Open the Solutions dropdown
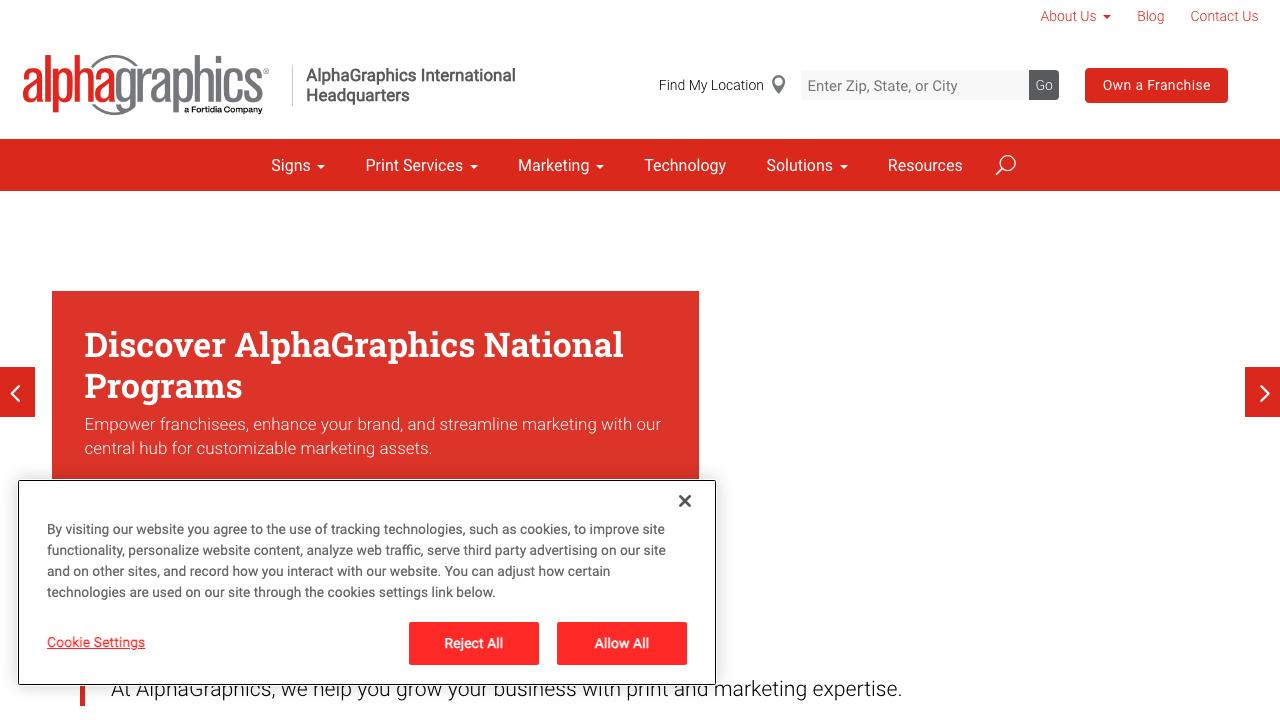 coord(806,165)
